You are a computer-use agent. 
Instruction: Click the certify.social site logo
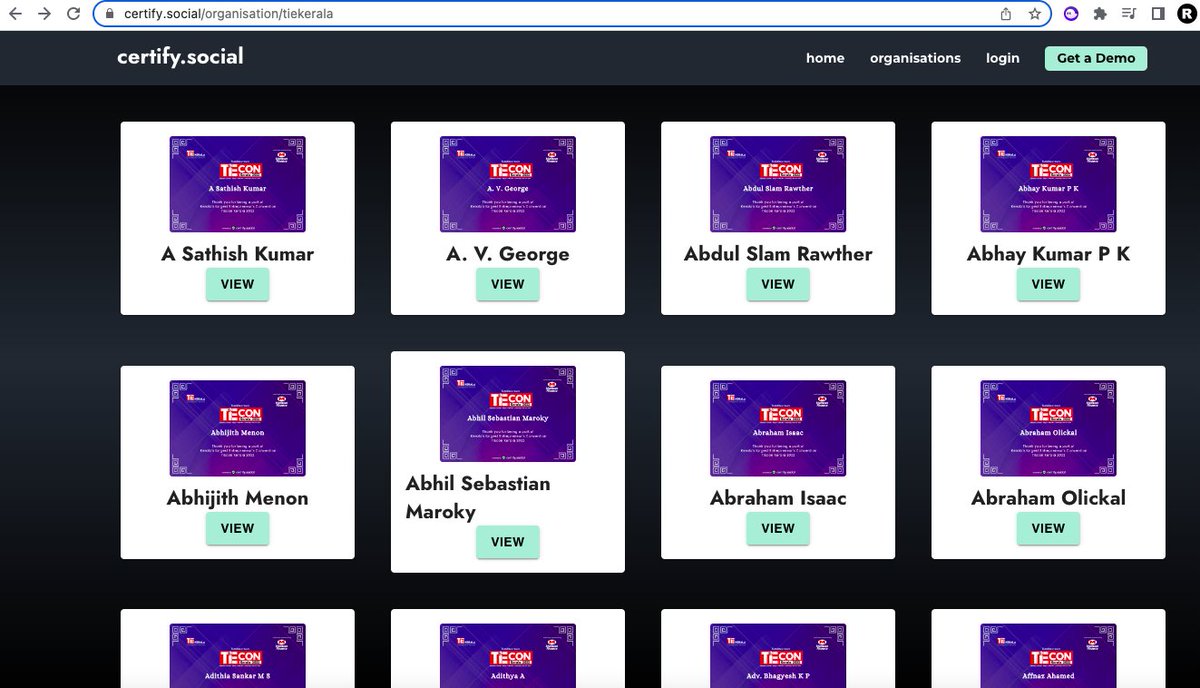coord(180,56)
